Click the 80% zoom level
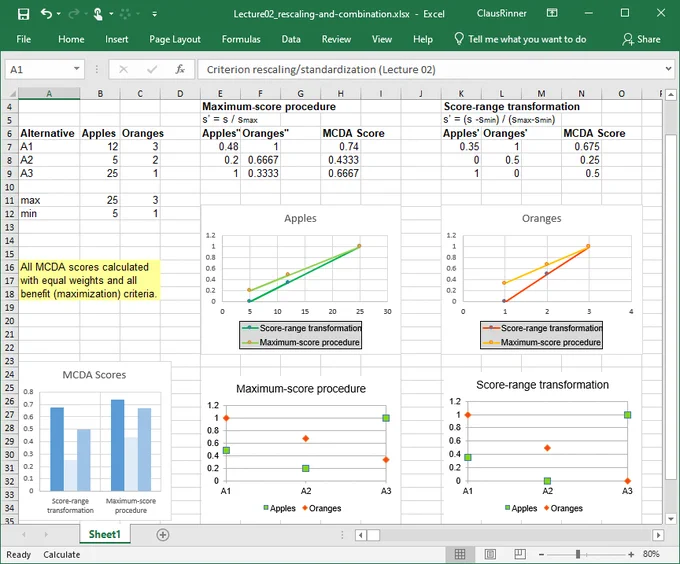 coord(651,554)
